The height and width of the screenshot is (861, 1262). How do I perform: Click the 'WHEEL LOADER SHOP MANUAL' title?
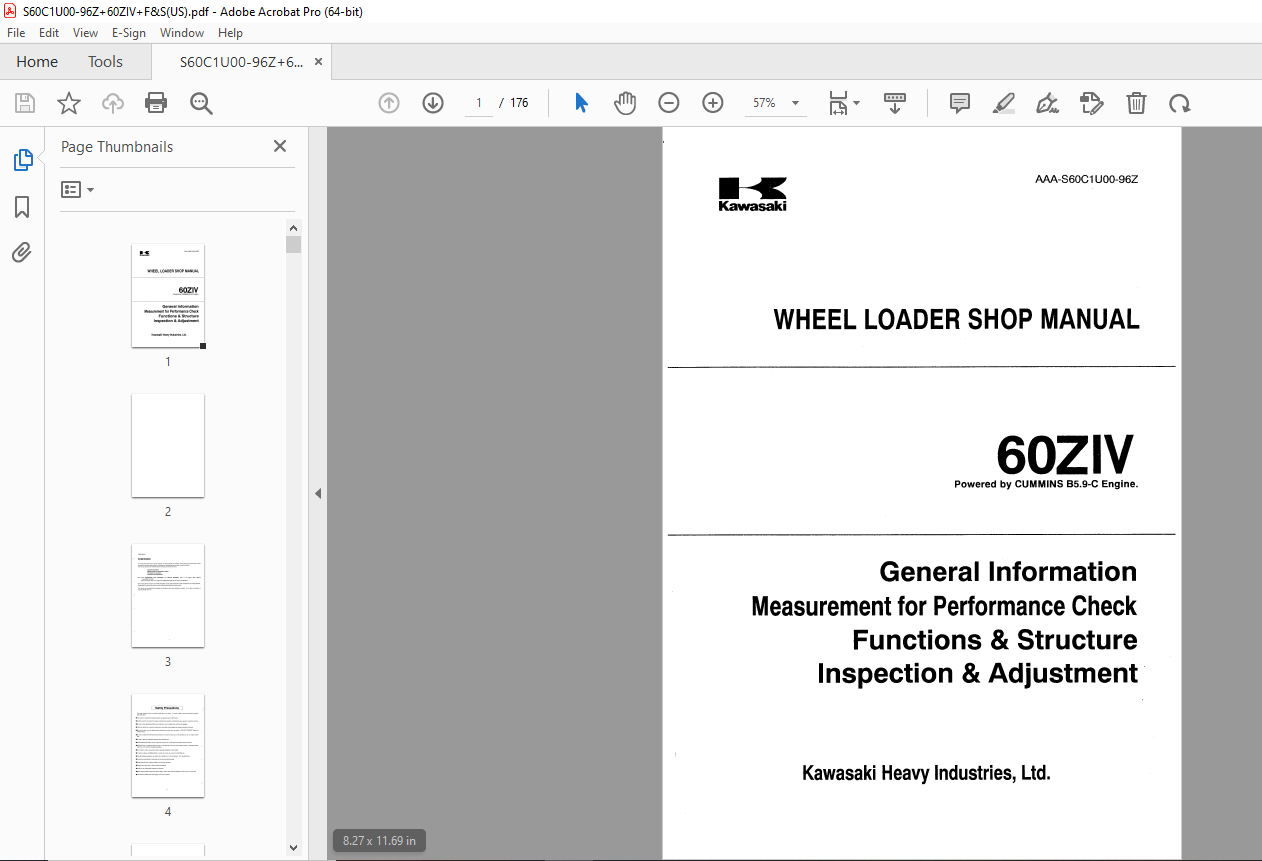point(956,320)
